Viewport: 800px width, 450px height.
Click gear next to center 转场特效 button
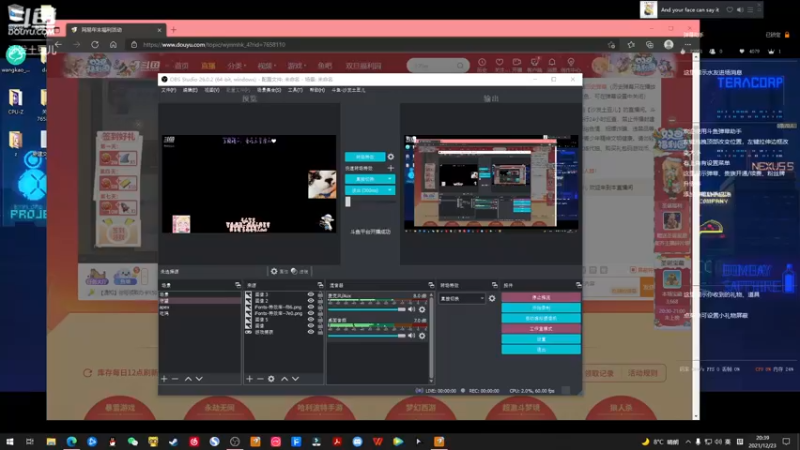pyautogui.click(x=391, y=157)
